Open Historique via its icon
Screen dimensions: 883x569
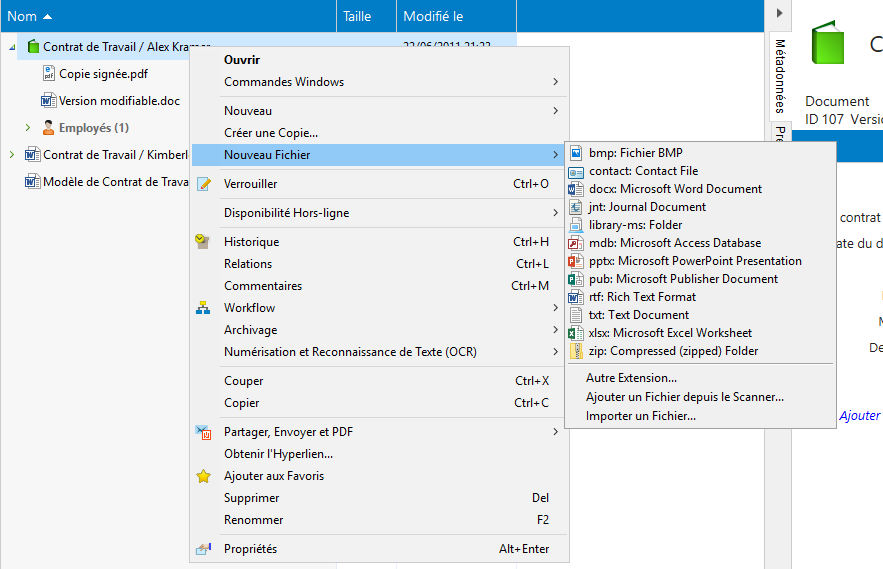(x=204, y=242)
